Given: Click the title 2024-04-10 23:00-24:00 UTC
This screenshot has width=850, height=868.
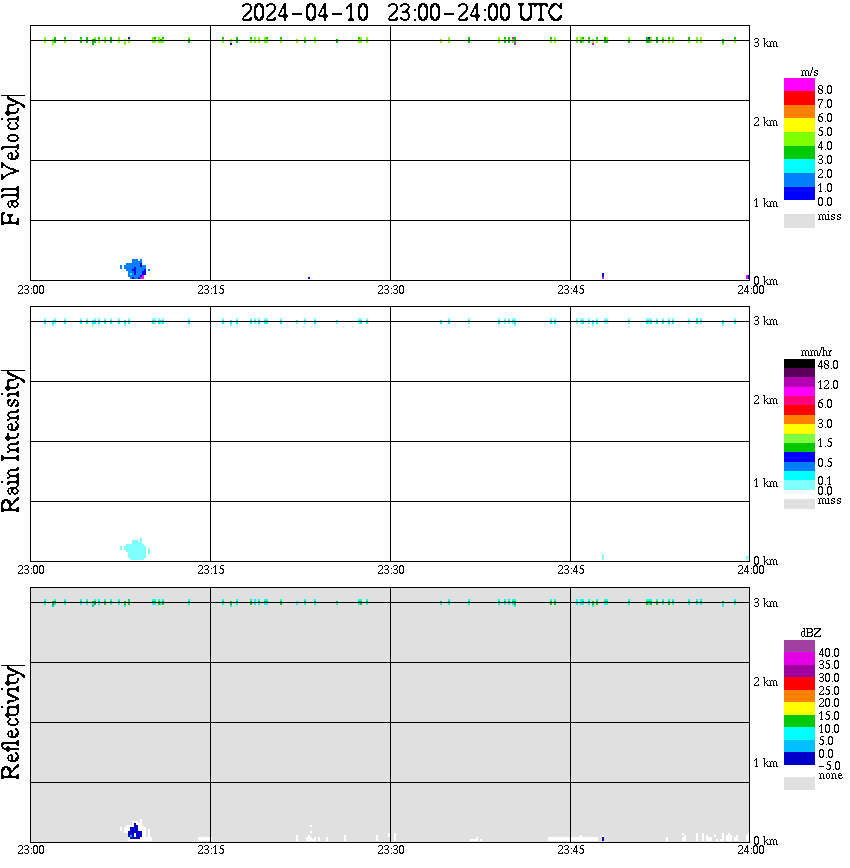Looking at the screenshot, I should point(401,13).
